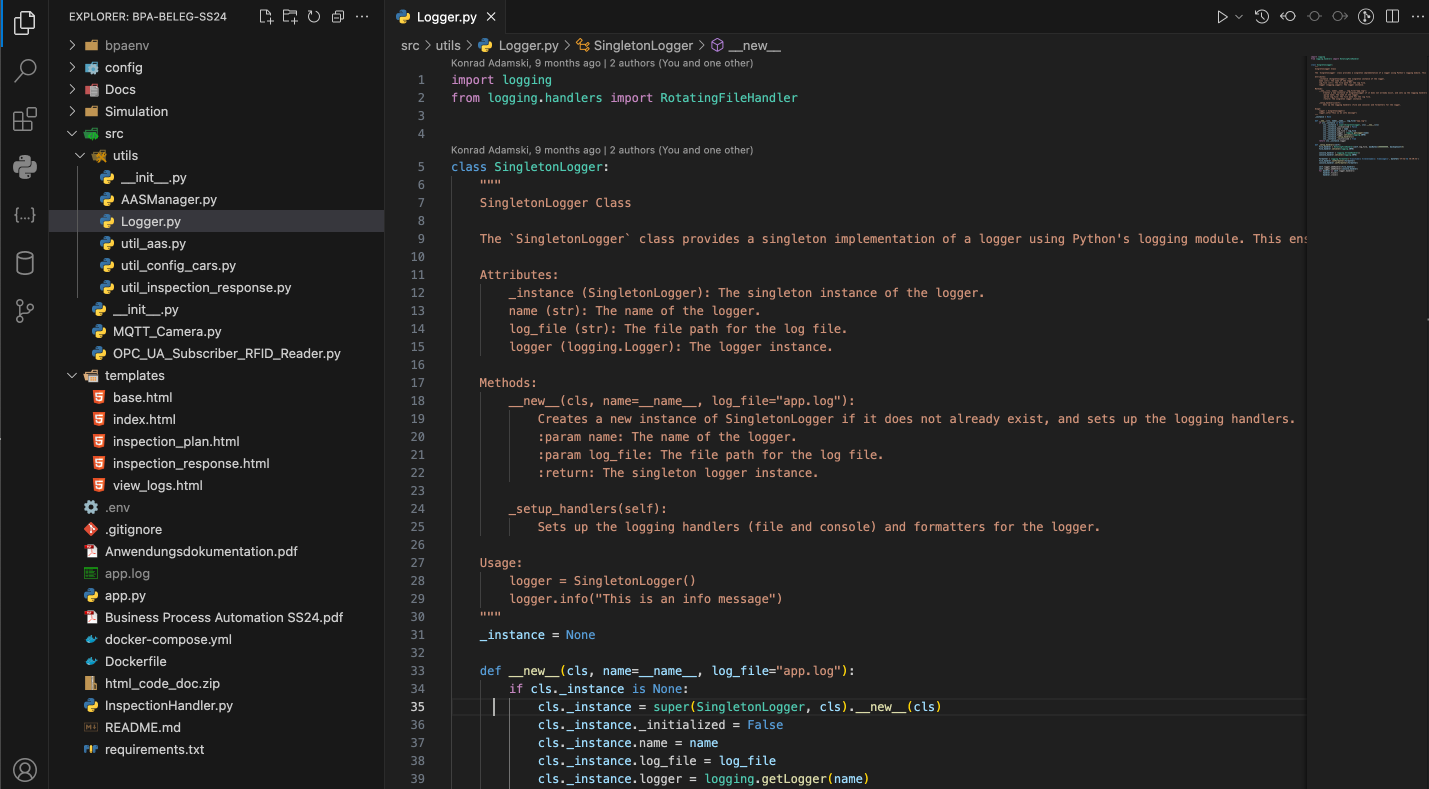This screenshot has width=1429, height=789.
Task: Open the database cylinder view in activity bar
Action: click(x=25, y=263)
